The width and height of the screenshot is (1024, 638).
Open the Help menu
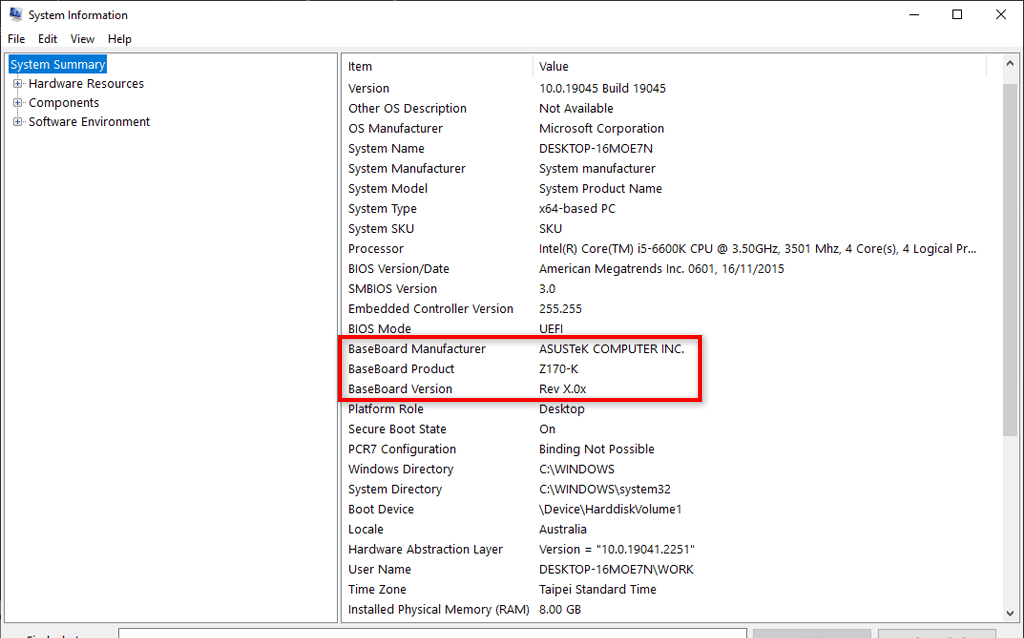[x=120, y=39]
